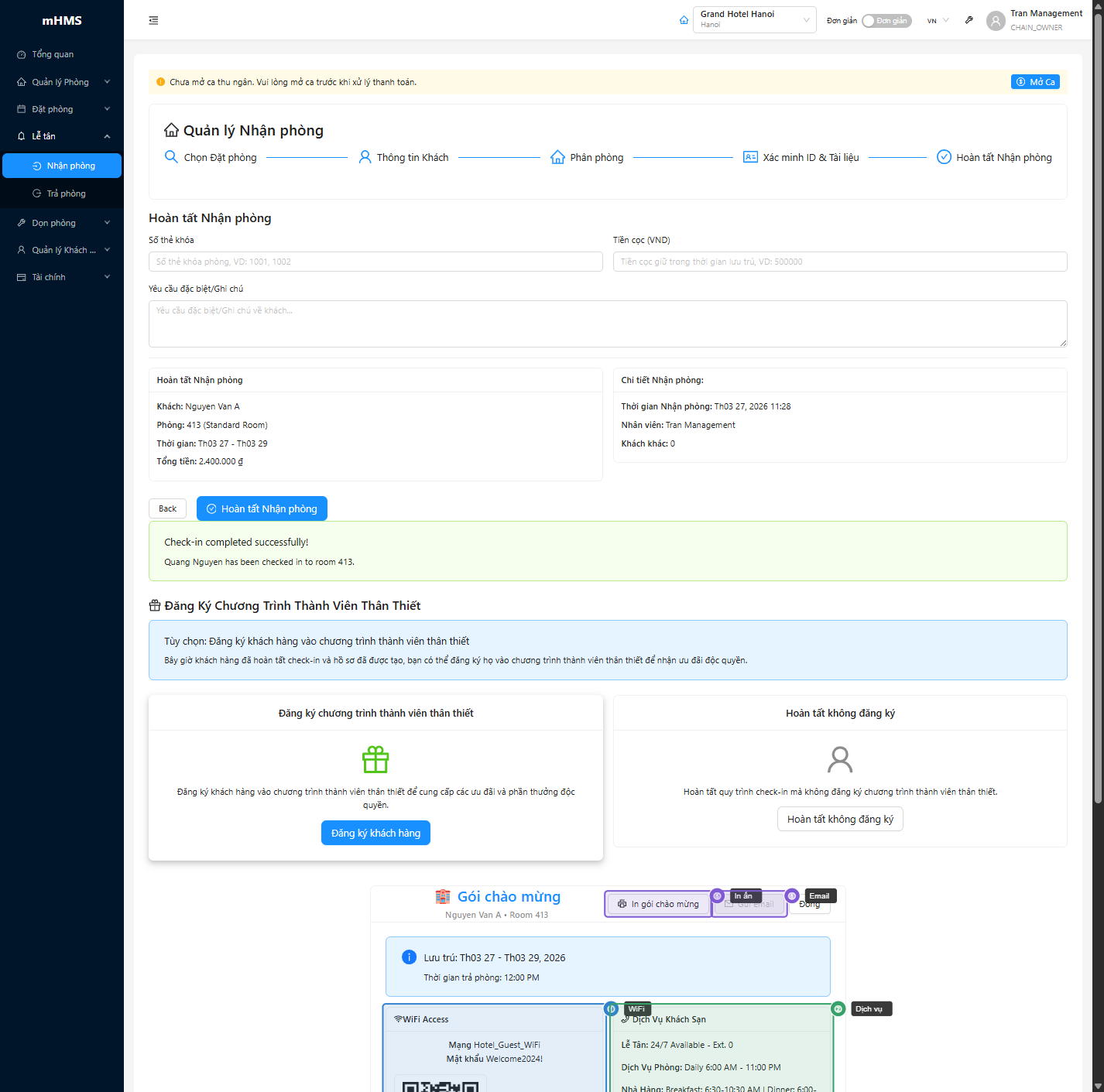Click the green gift icon in loyalty card
Screen dimensions: 1104x1092
(x=375, y=759)
